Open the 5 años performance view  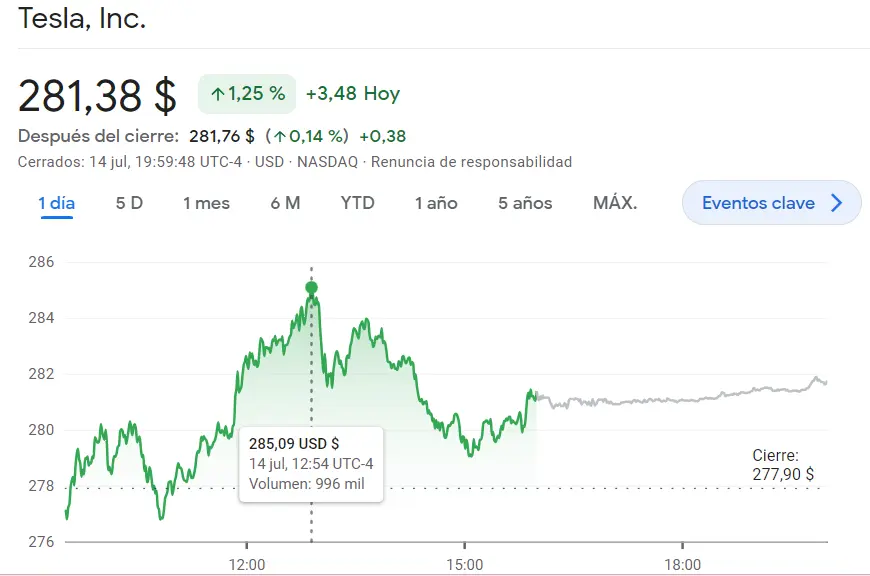click(524, 202)
